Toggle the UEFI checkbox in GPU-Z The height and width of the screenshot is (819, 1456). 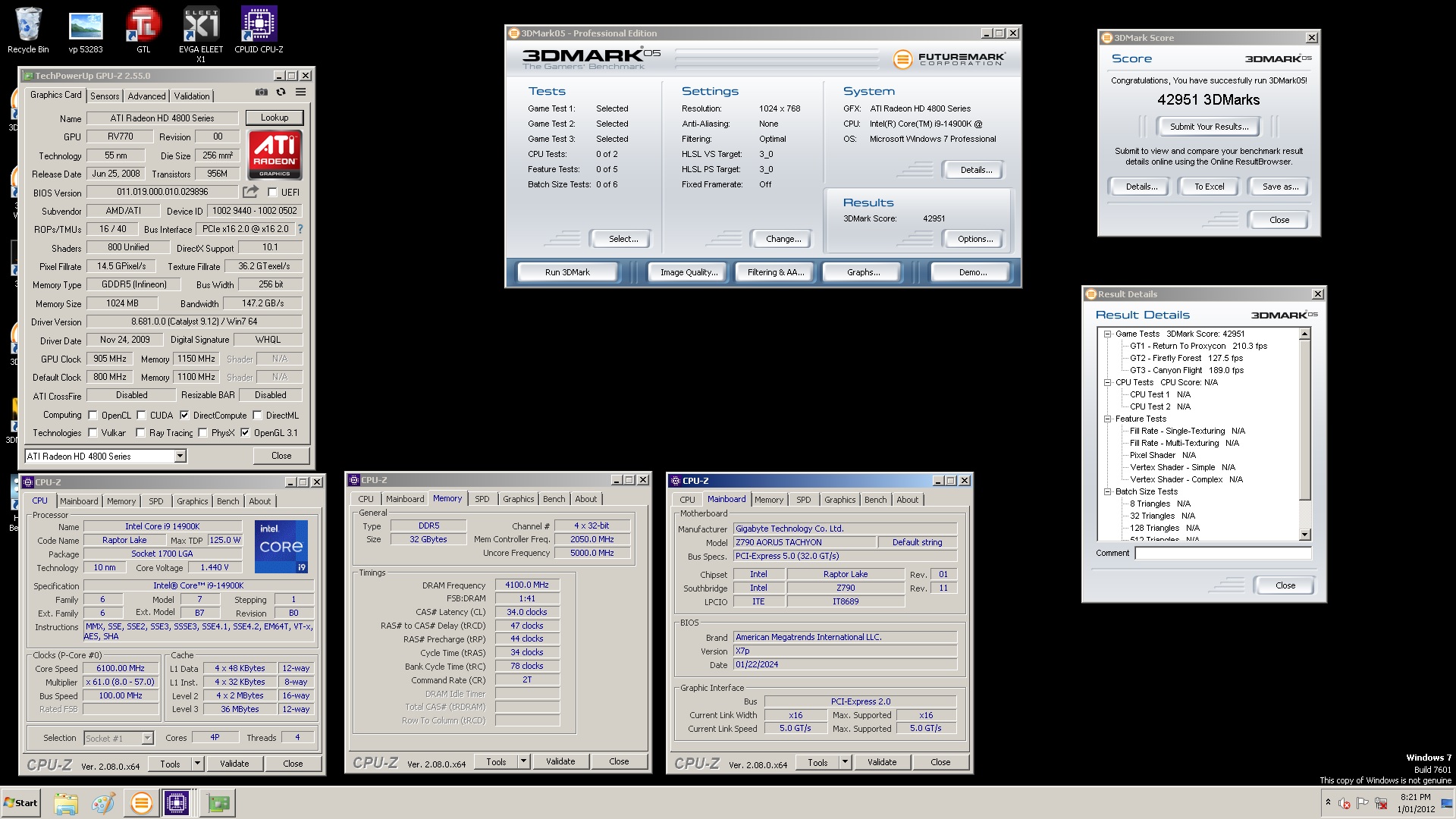(273, 193)
